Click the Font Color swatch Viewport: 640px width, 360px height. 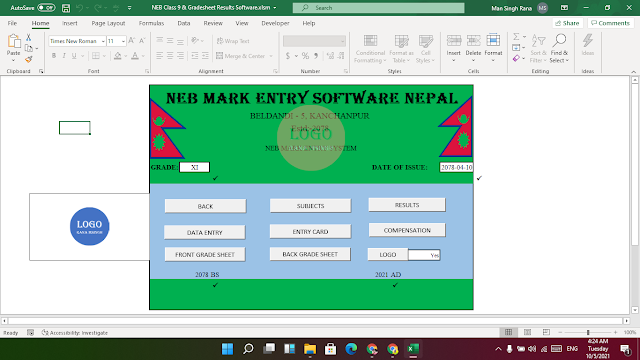(135, 56)
